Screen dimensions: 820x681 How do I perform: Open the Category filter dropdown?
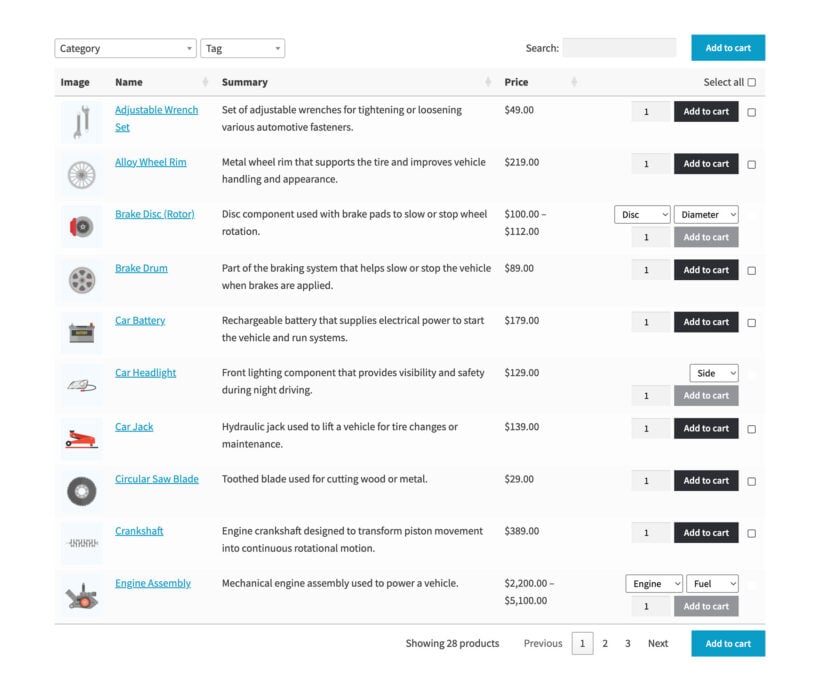click(x=124, y=47)
